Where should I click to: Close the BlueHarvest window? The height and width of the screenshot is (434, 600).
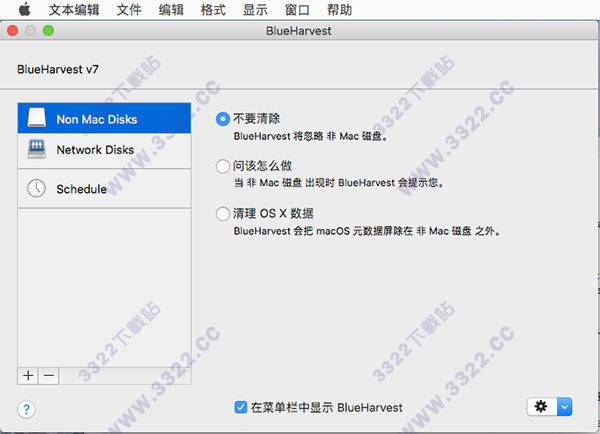[x=13, y=30]
